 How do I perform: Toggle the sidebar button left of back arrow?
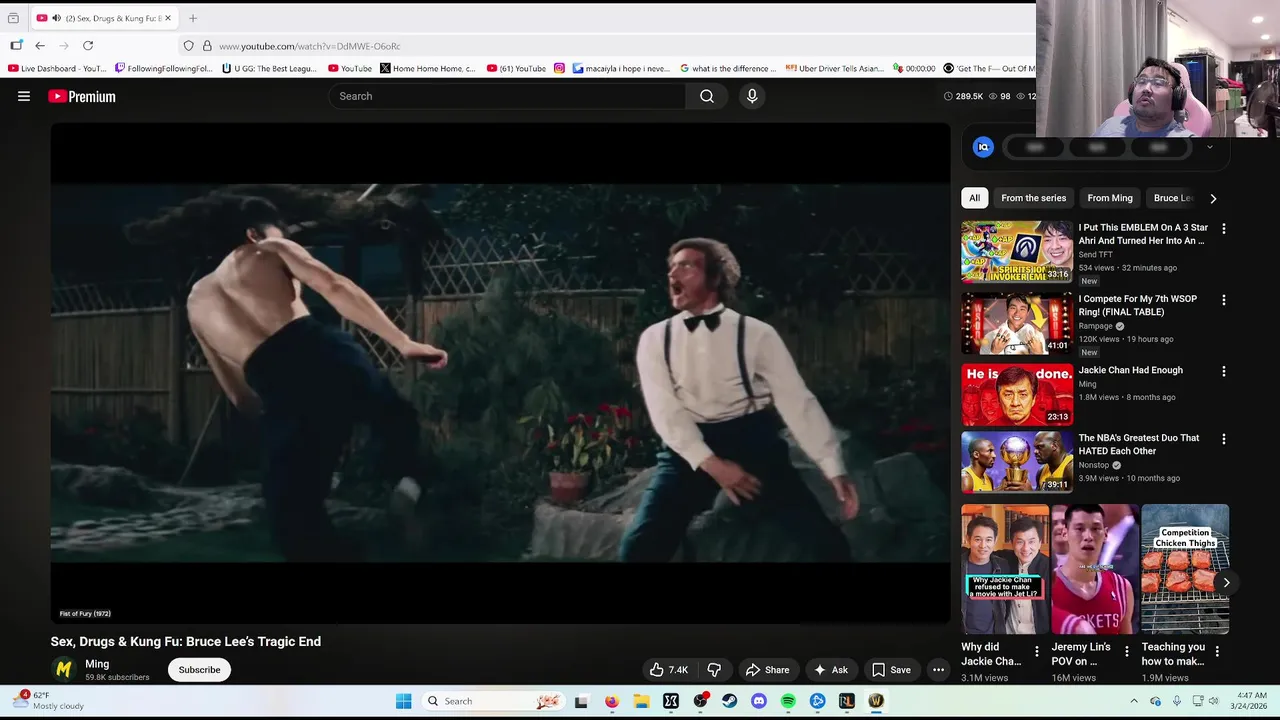[x=16, y=46]
